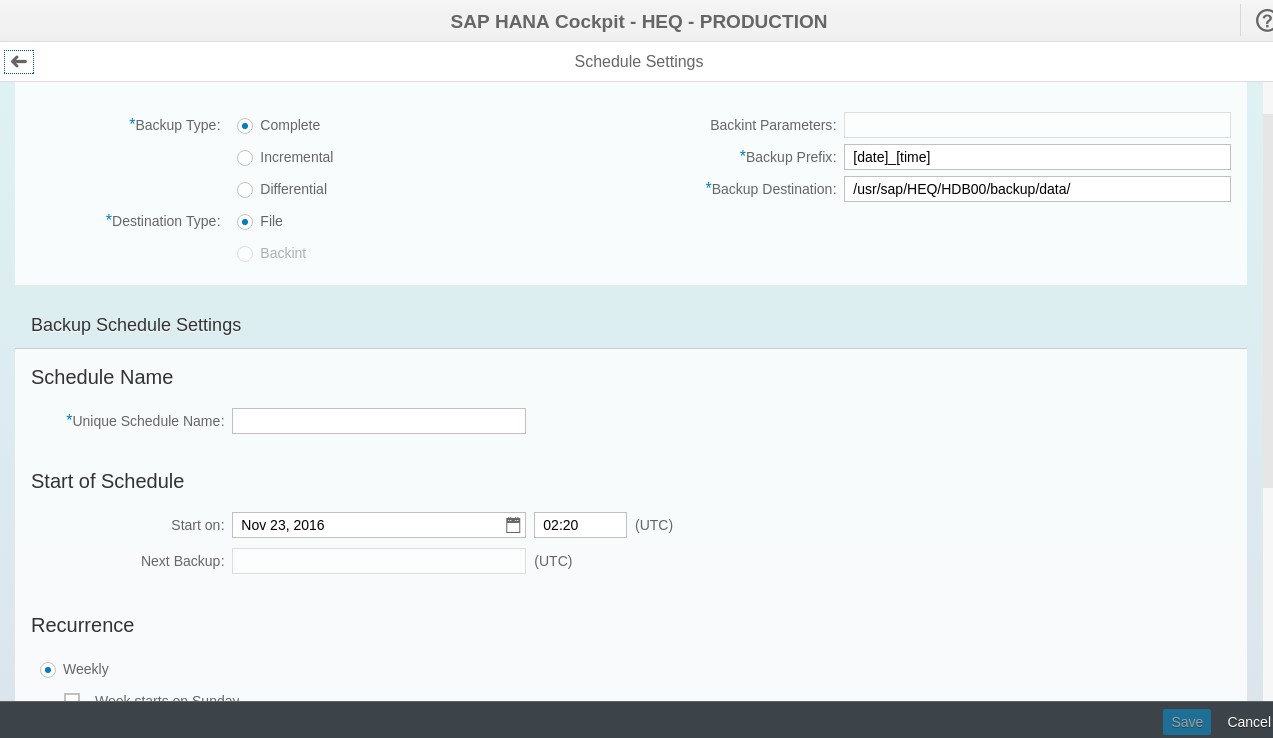Click the Schedule Name heading

pos(102,377)
